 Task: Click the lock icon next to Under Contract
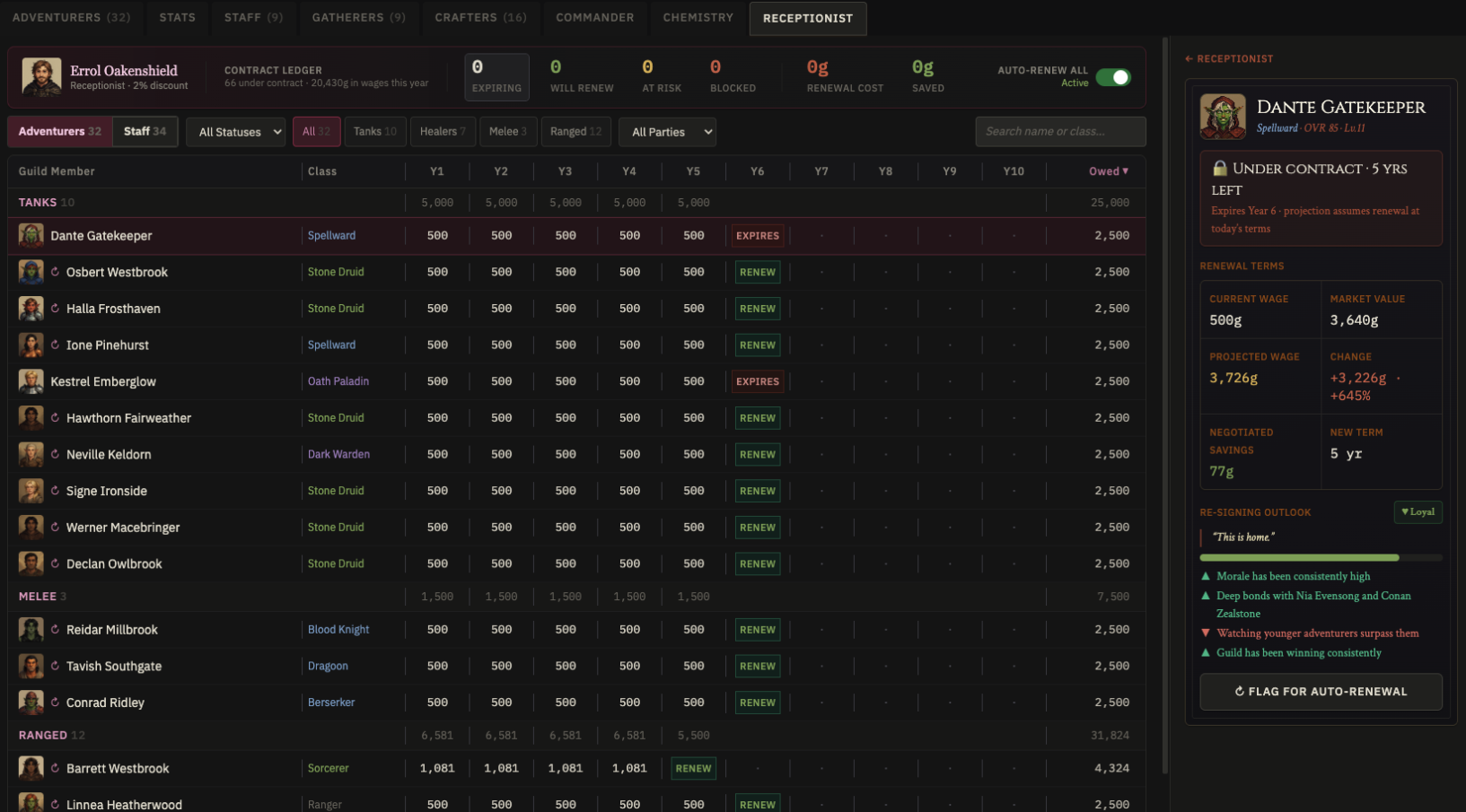[x=1219, y=168]
